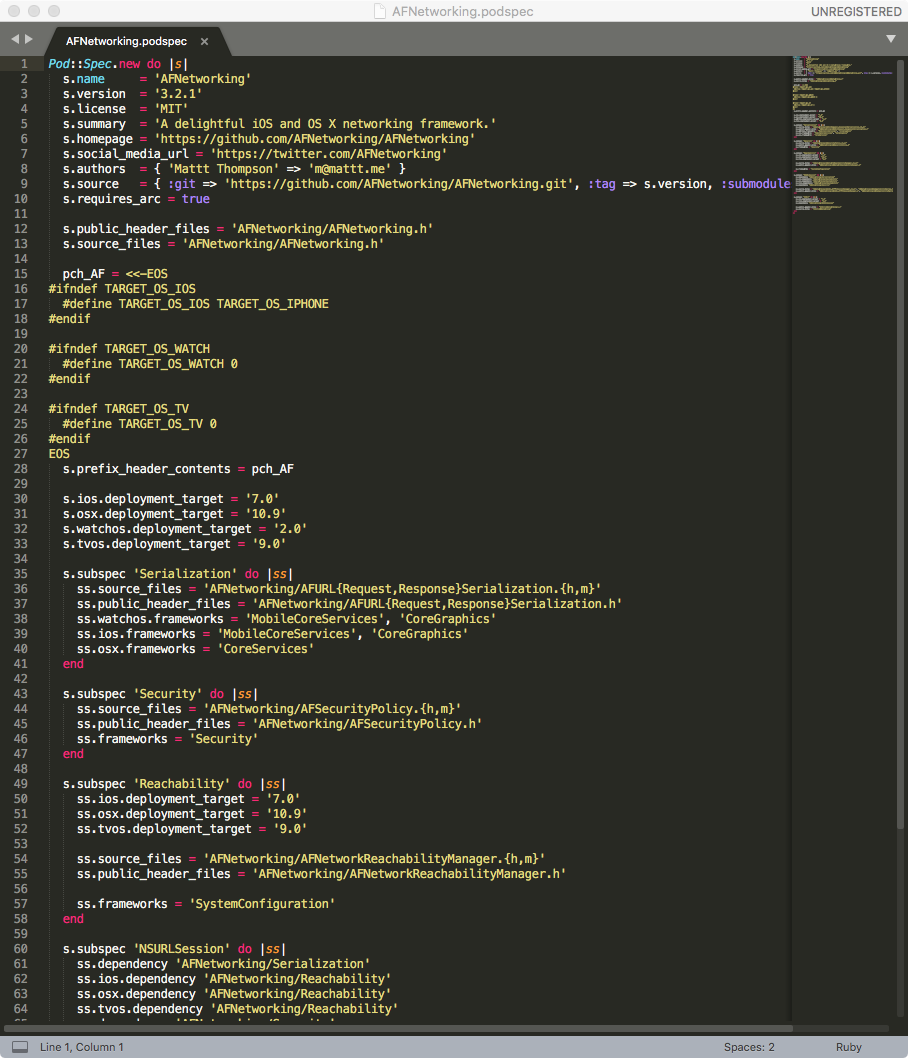Click the AFNetworking.podspec window title
908x1058 pixels.
pyautogui.click(x=463, y=11)
